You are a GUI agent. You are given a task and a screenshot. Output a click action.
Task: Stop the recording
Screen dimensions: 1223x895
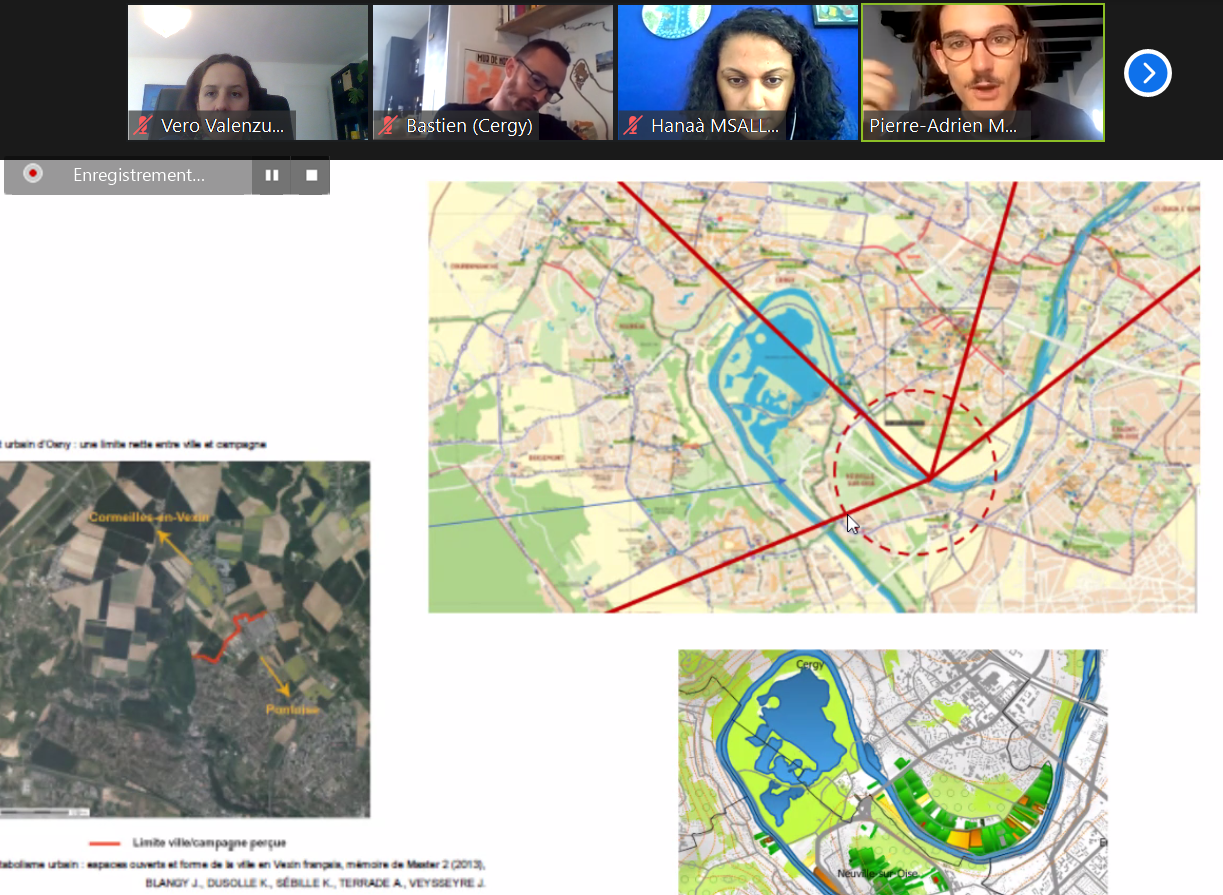[x=311, y=175]
